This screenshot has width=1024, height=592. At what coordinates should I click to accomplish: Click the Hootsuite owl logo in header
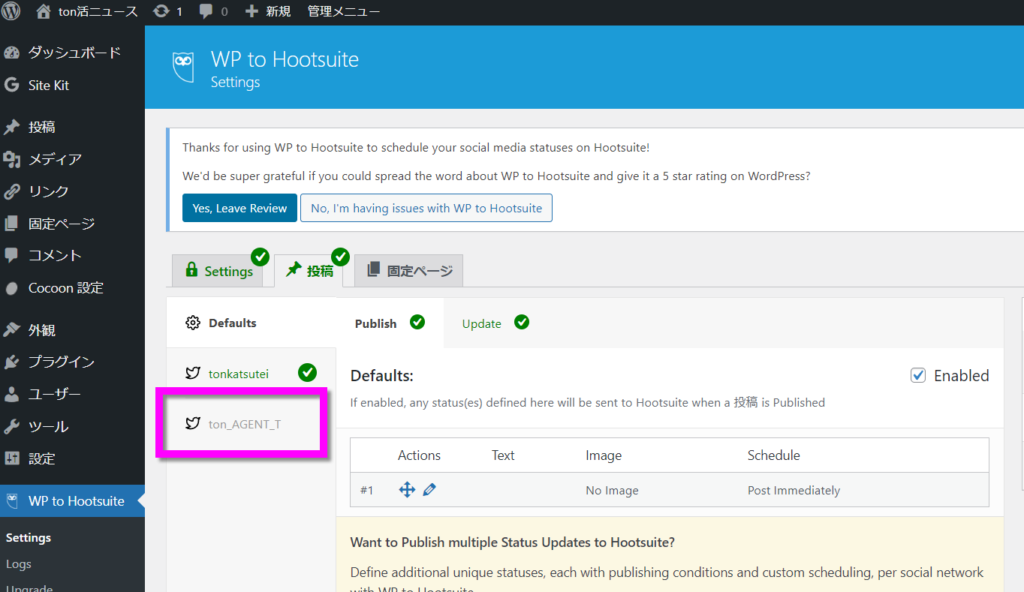[184, 67]
